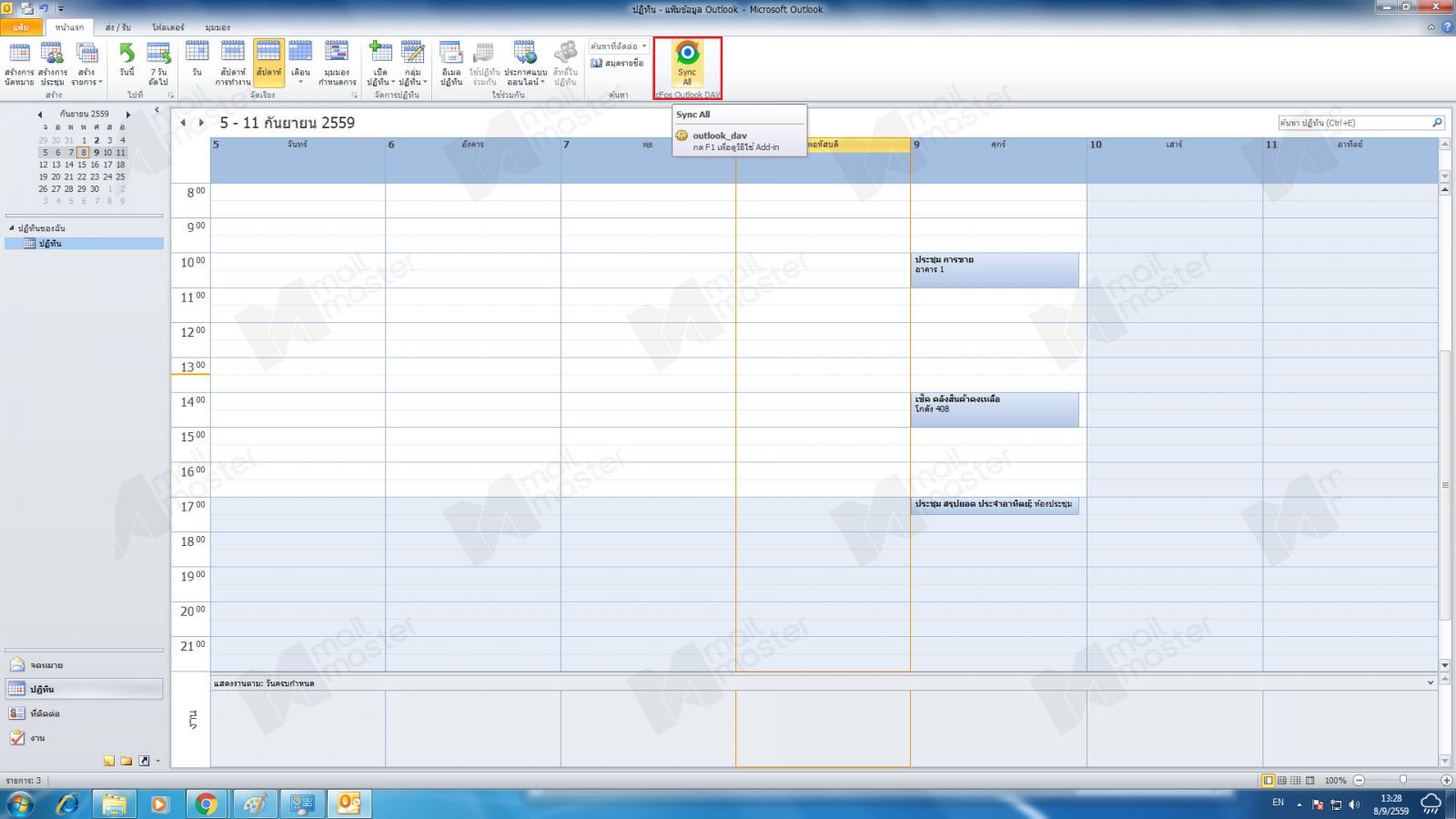Toggle the Normal view button in status bar
Screen dimensions: 1456x819
1268,781
